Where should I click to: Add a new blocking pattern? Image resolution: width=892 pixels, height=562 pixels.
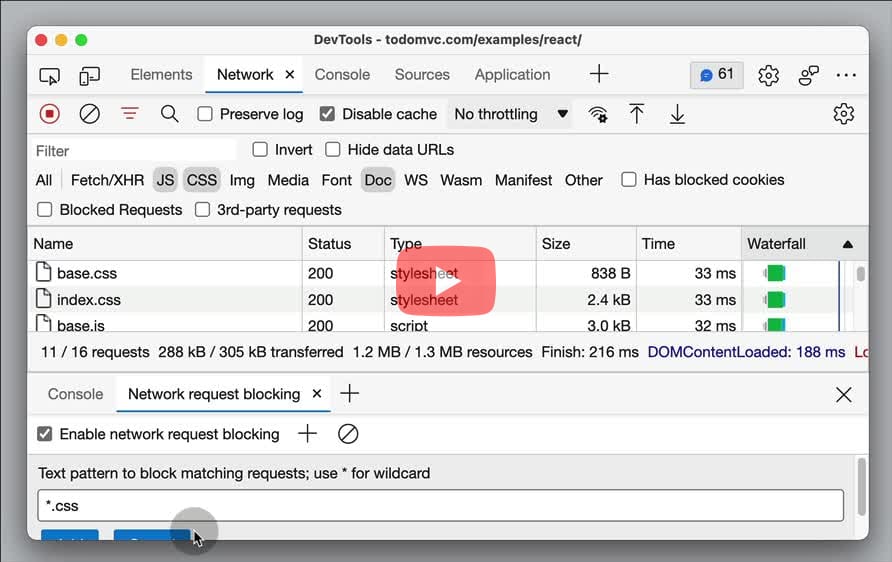[x=307, y=434]
